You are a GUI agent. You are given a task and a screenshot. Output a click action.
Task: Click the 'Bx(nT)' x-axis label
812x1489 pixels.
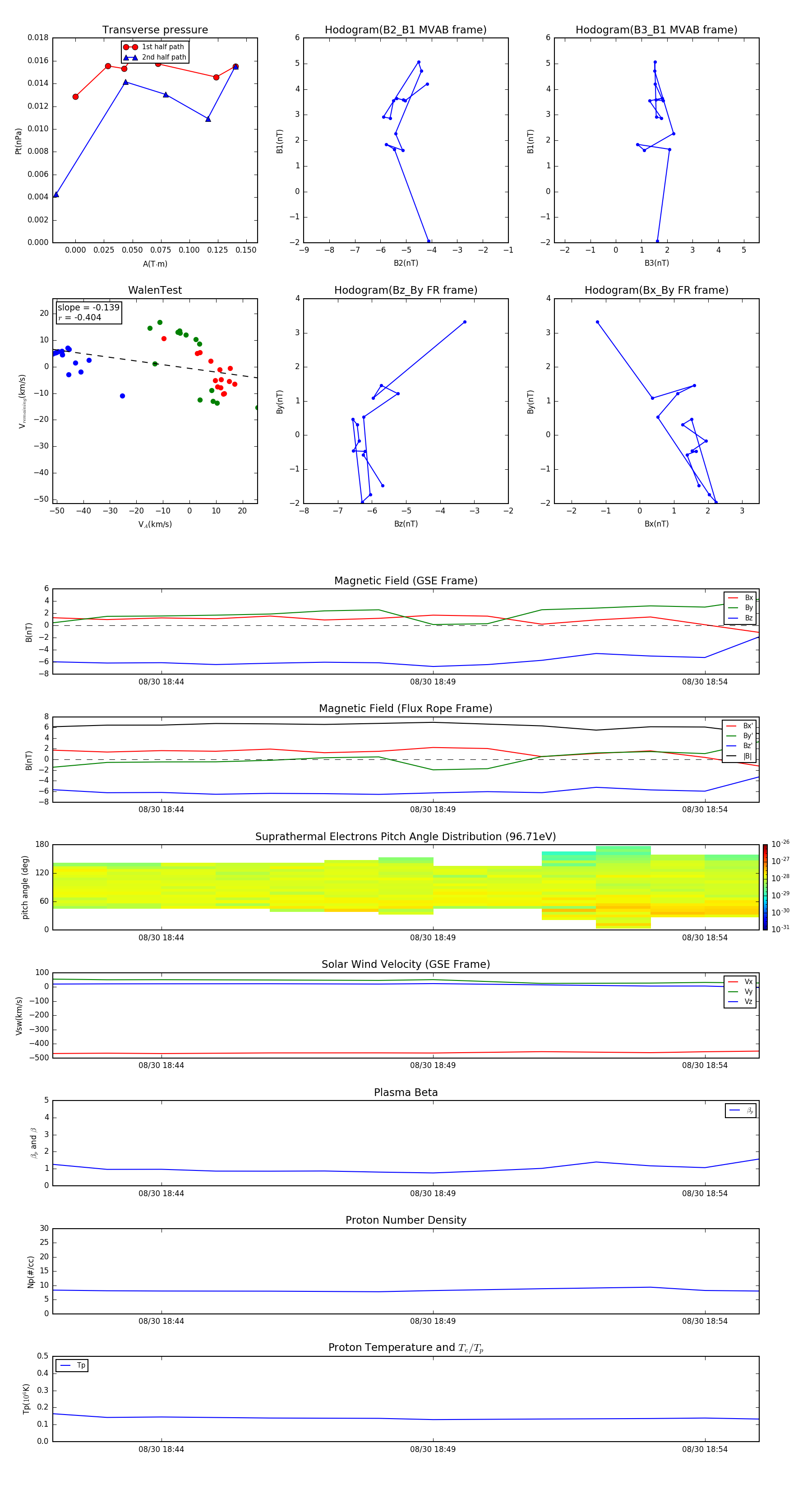click(656, 524)
